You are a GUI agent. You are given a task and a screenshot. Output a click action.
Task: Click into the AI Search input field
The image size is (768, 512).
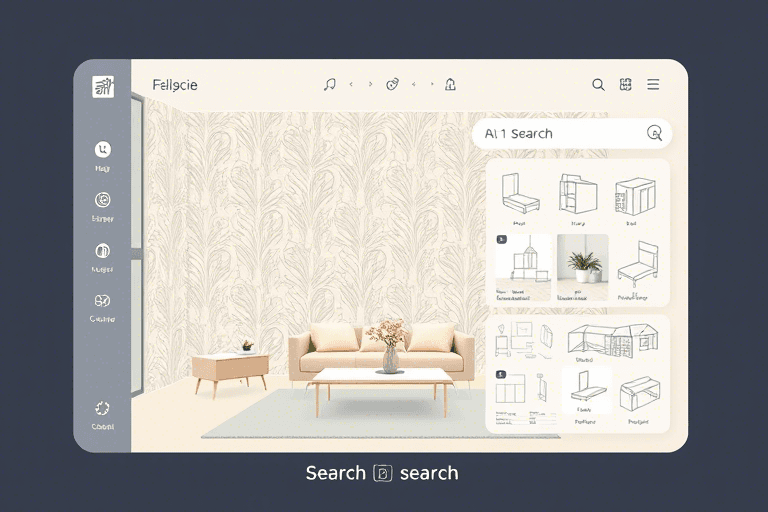[x=560, y=133]
